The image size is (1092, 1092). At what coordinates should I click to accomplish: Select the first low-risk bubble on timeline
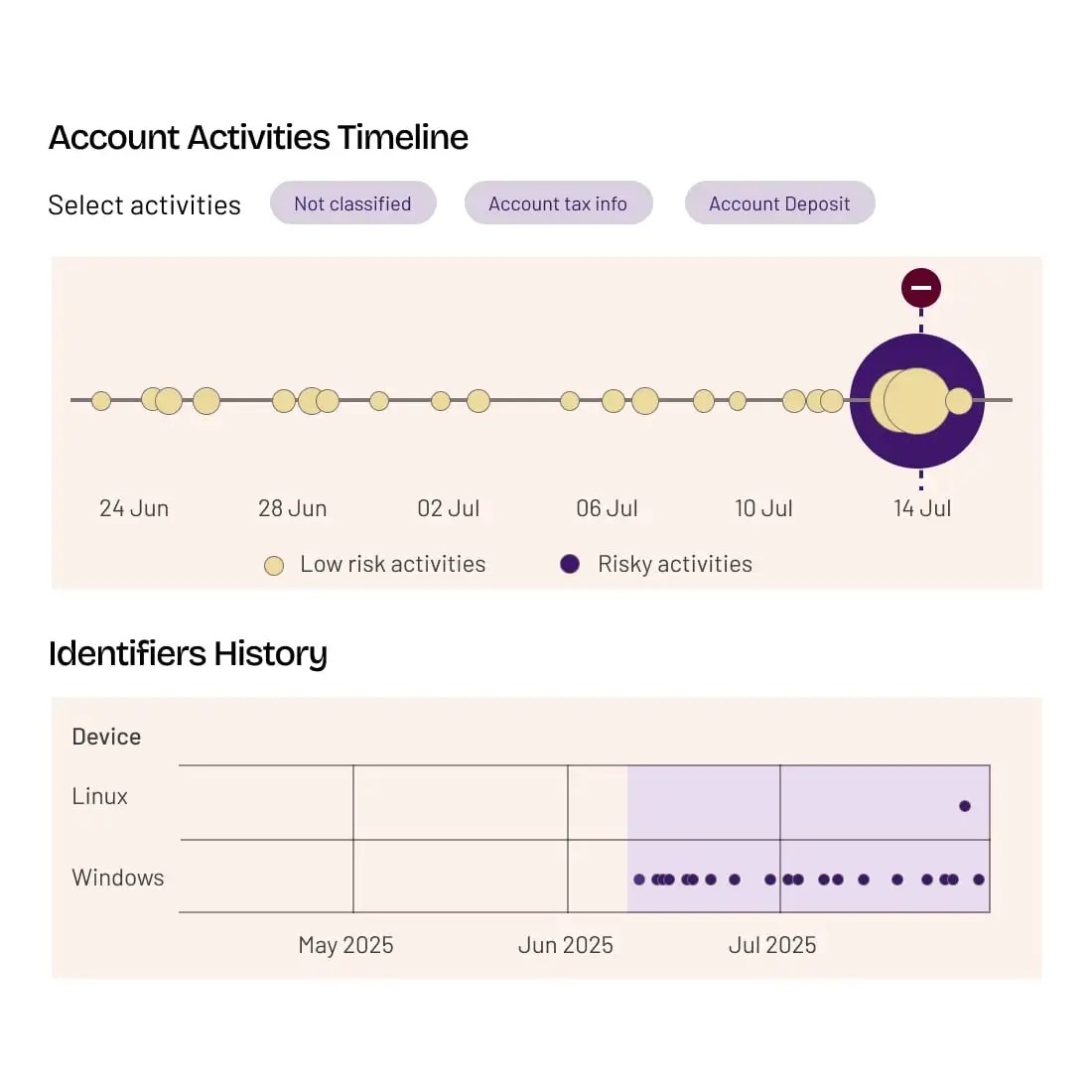coord(101,401)
